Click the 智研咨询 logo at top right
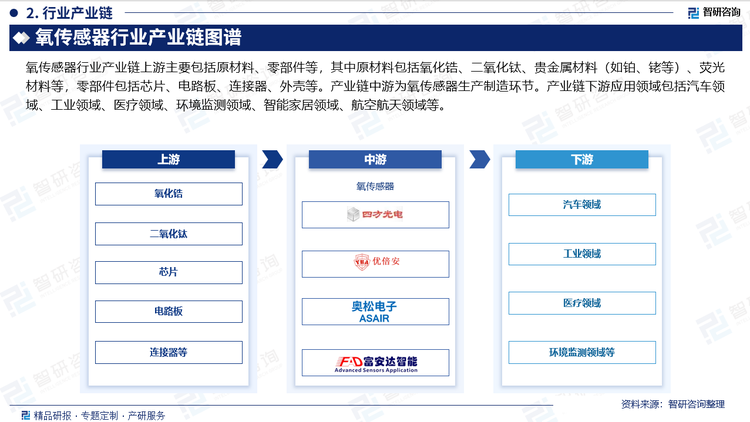Screen dimensions: 750x422 tap(714, 12)
